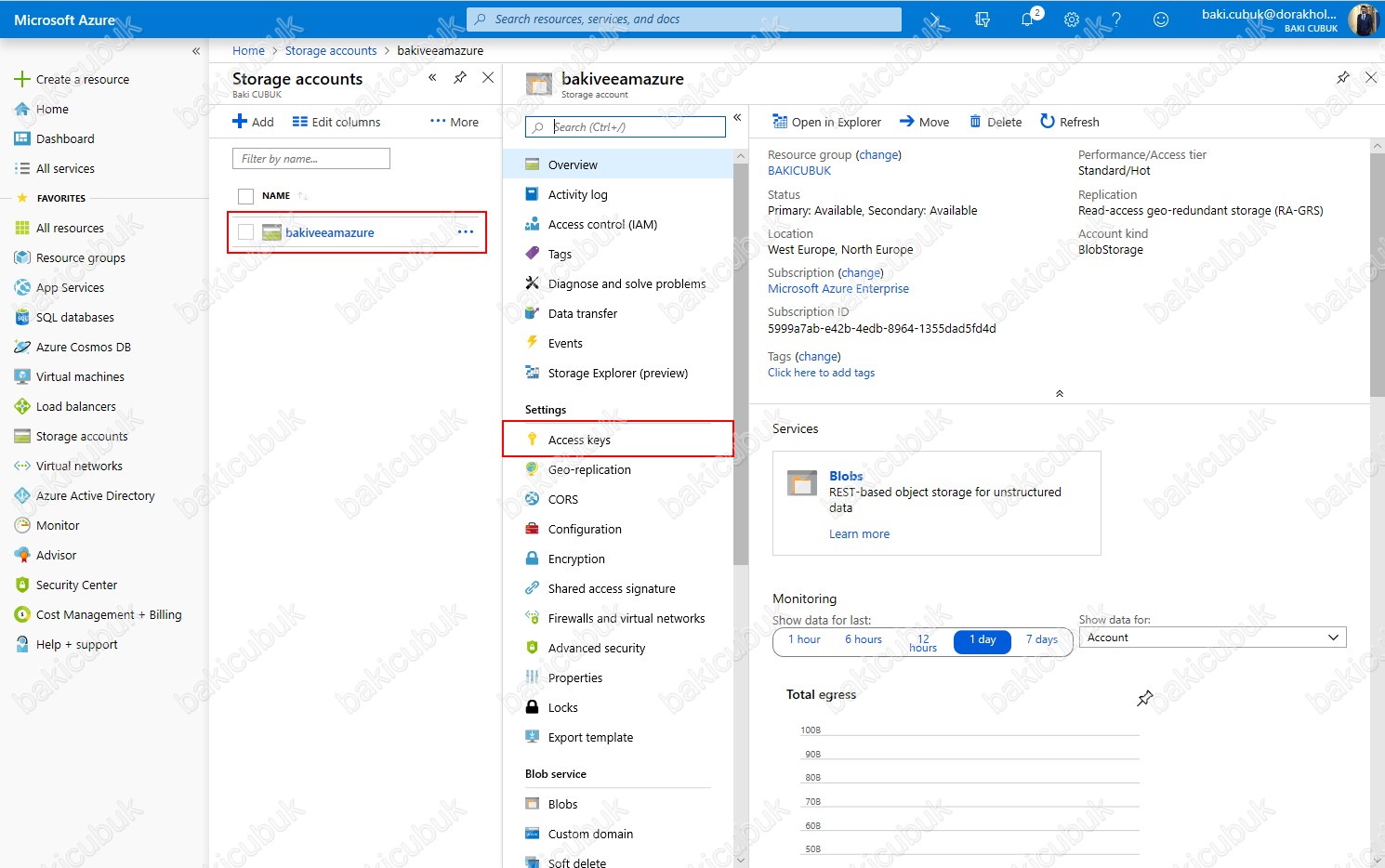Open Firewalls and virtual networks item

(618, 618)
